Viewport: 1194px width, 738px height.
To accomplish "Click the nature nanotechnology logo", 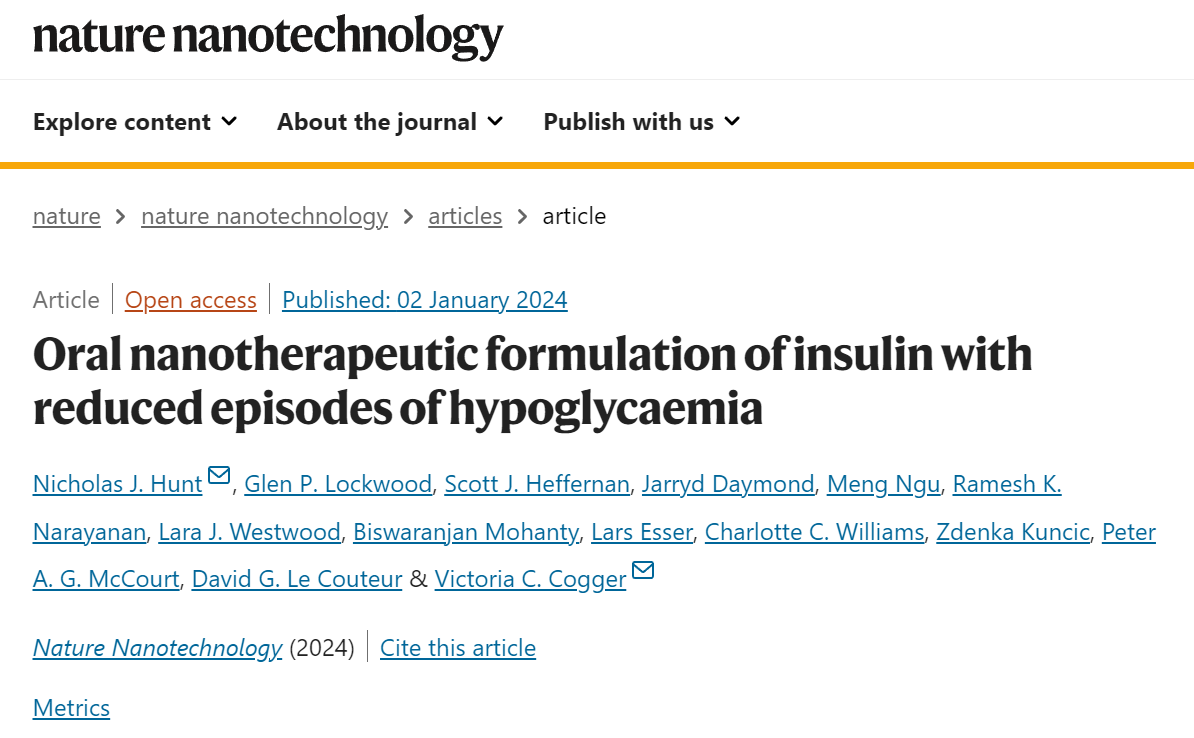I will click(x=268, y=37).
